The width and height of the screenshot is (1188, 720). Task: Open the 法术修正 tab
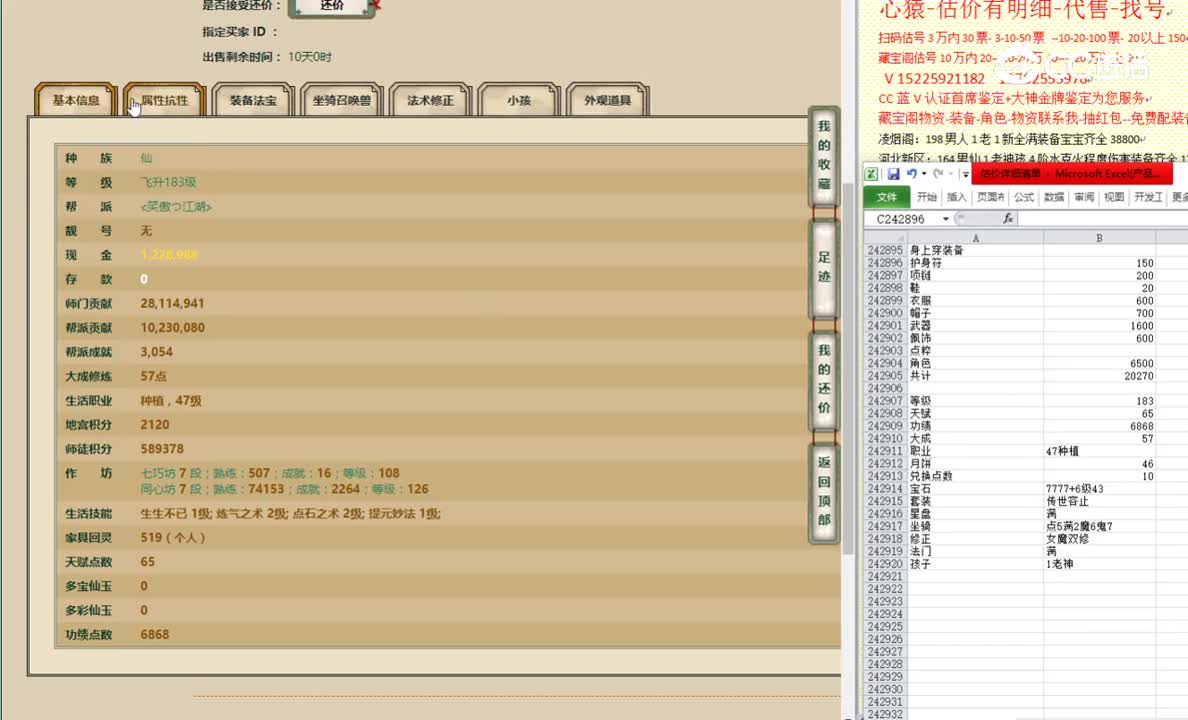pos(430,100)
